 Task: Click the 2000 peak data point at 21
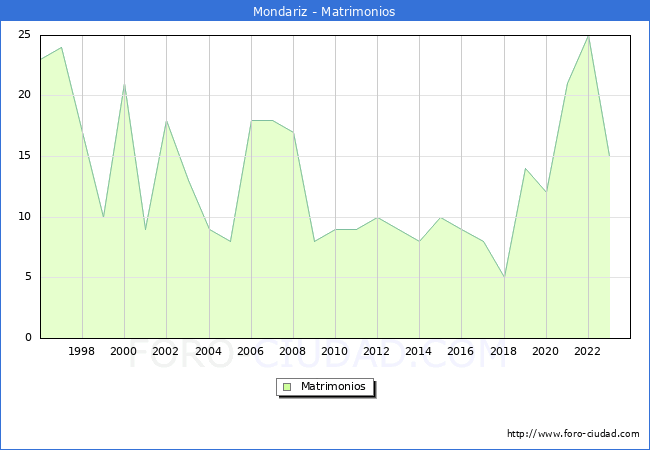point(124,85)
